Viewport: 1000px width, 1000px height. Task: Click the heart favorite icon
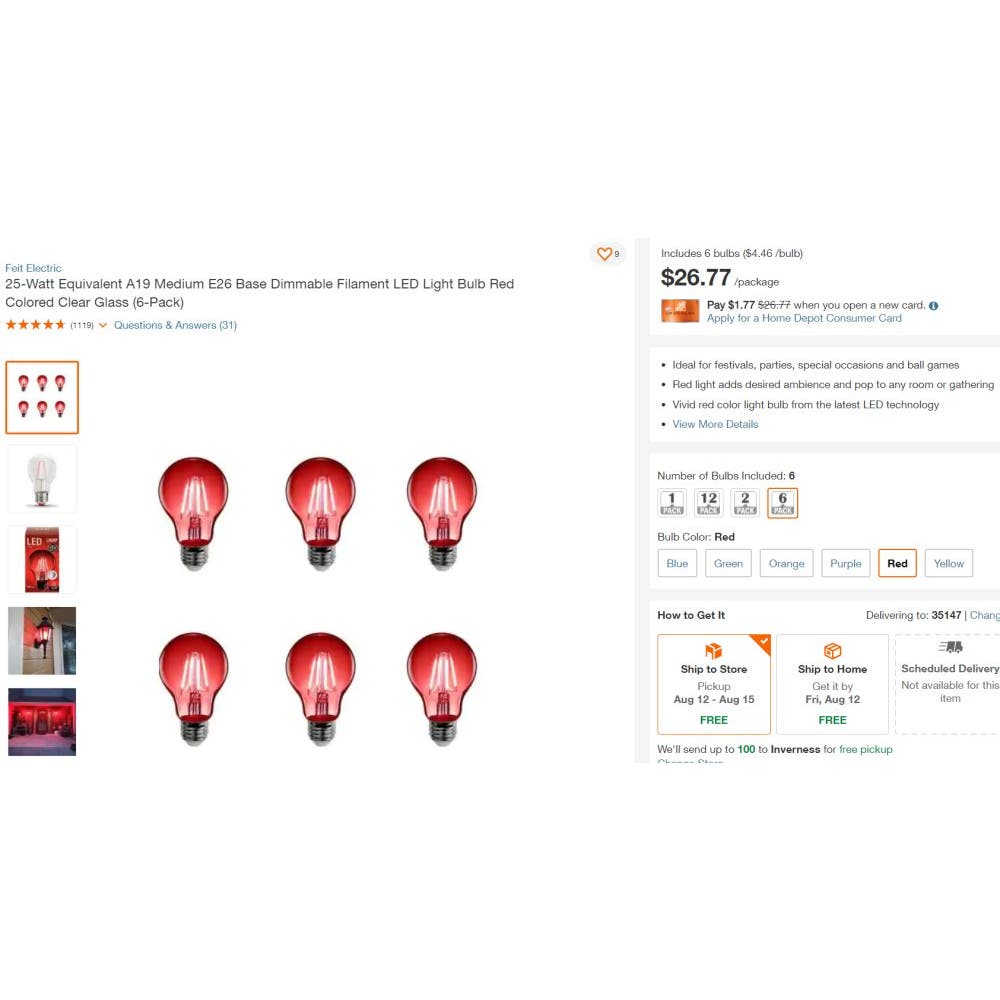[x=604, y=254]
